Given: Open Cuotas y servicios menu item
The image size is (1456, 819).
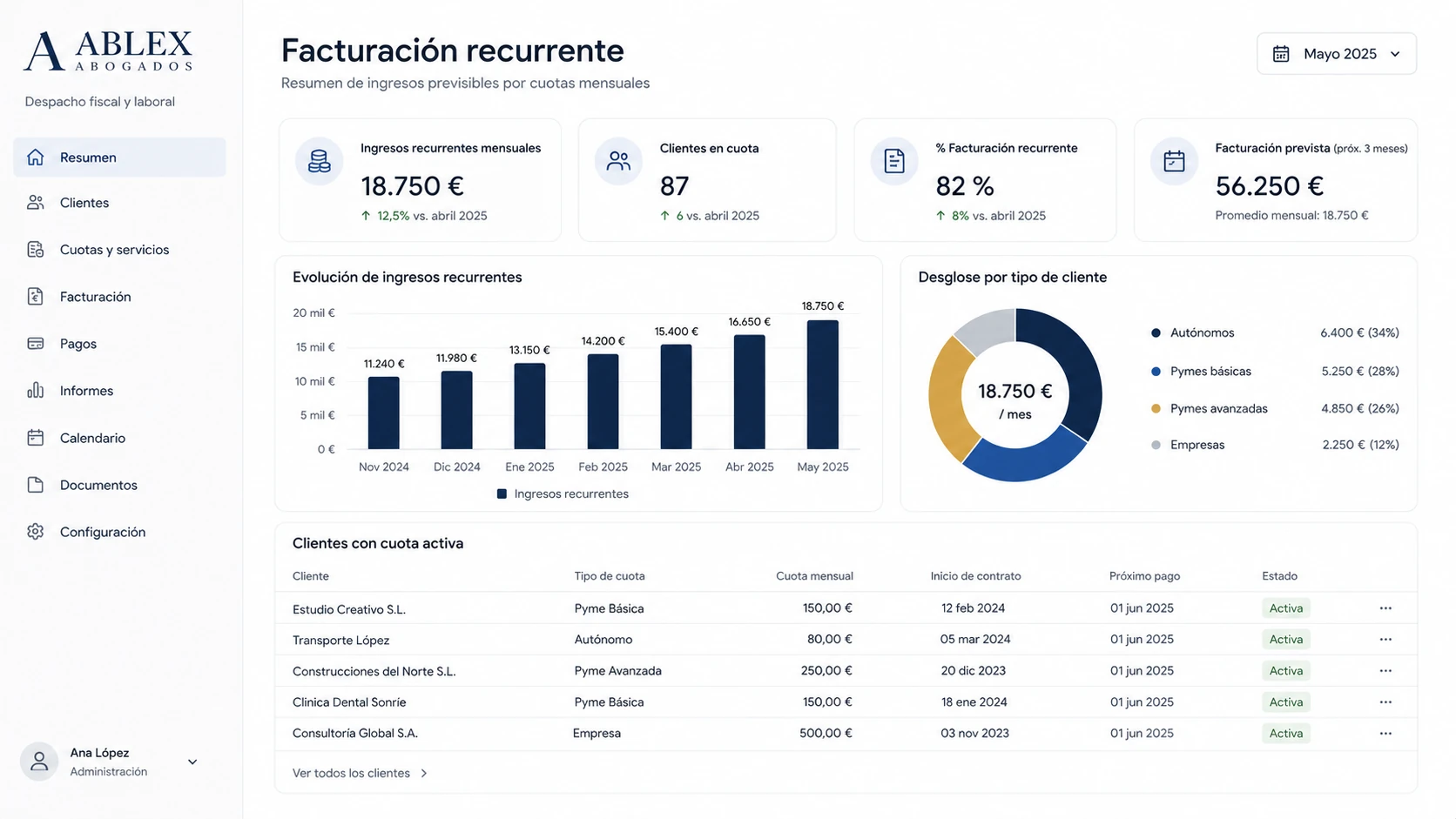Looking at the screenshot, I should click(119, 250).
